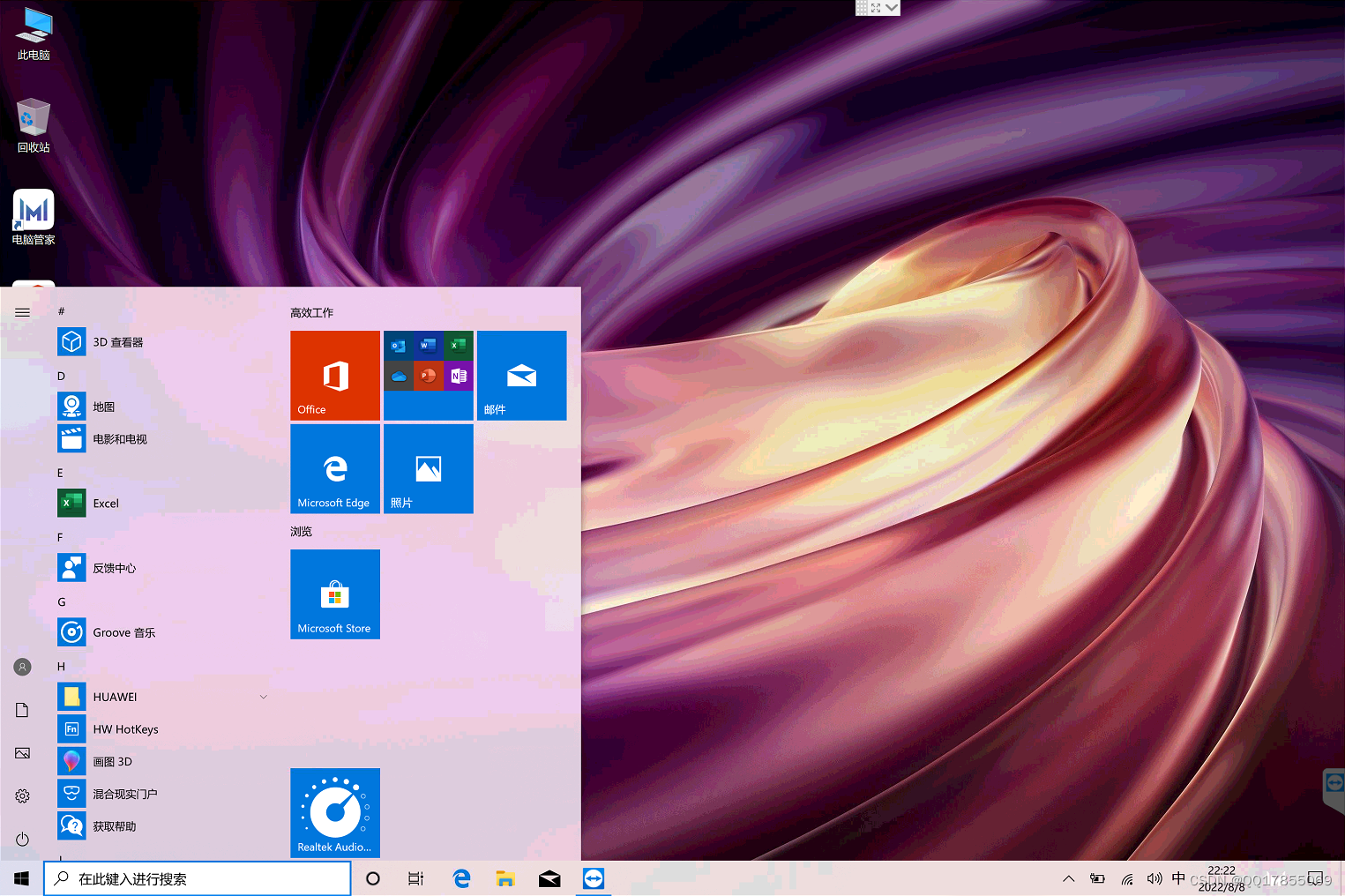Open the network tray icon
The image size is (1345, 896).
point(1127,878)
